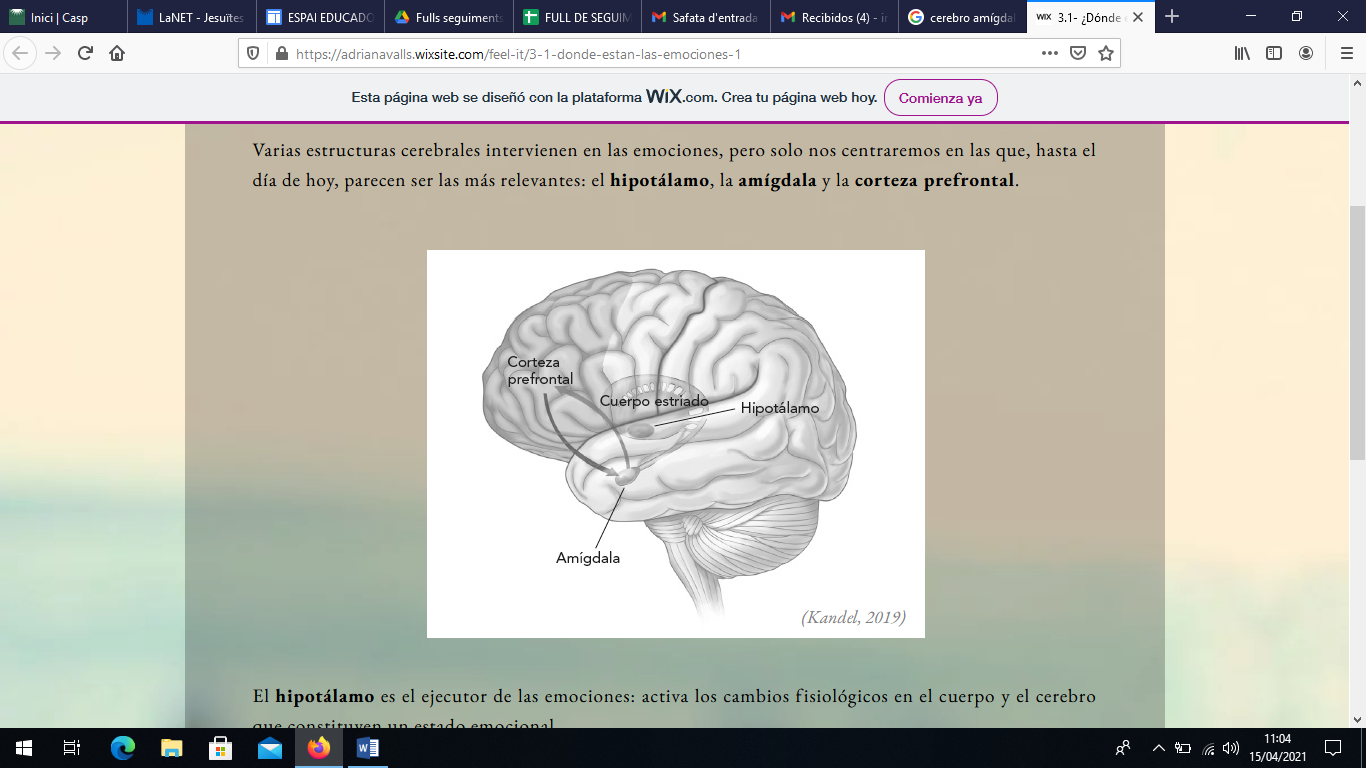Screen dimensions: 1366x768
Task: Click the tracking protection shield icon
Action: (253, 54)
